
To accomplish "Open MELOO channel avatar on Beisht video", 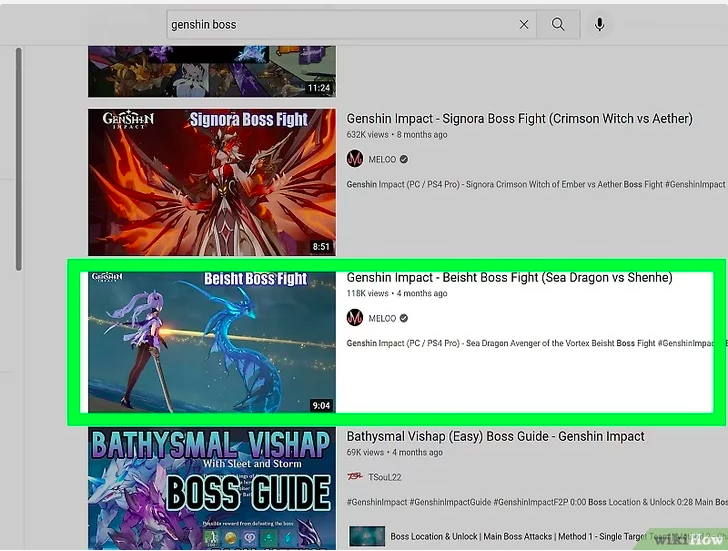I will click(x=355, y=318).
